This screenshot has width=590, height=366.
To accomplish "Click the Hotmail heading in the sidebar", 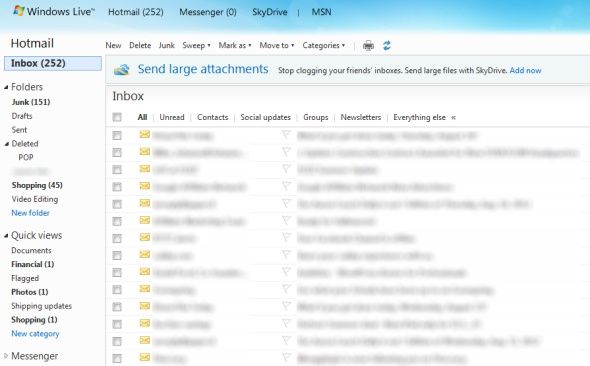I will [32, 43].
